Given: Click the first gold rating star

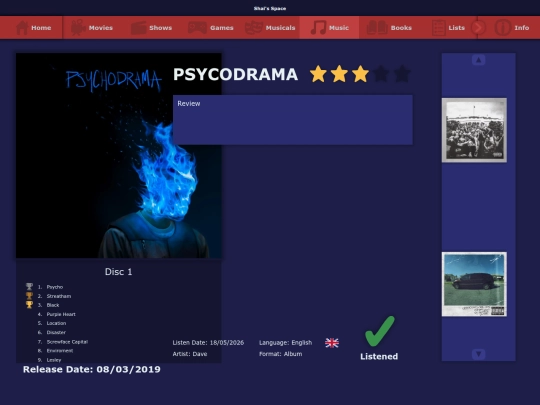Looking at the screenshot, I should pos(318,74).
